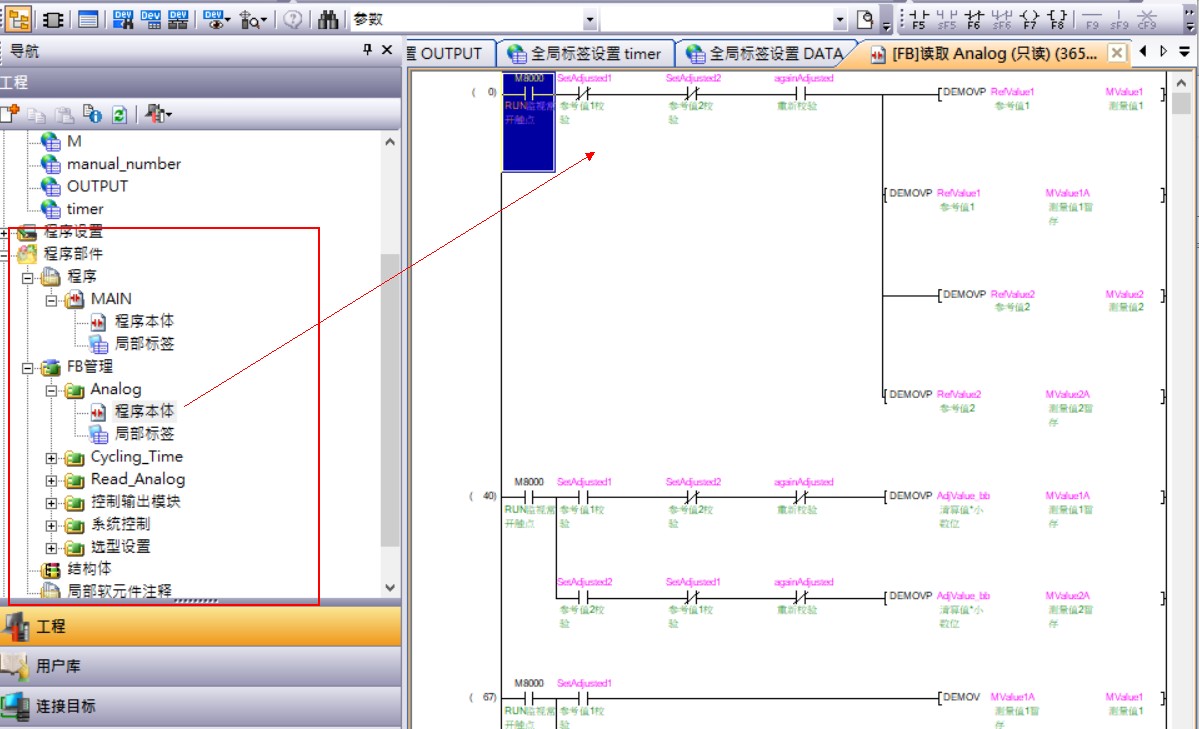
Task: Expand the Cycling_Time folder node
Action: click(x=52, y=458)
